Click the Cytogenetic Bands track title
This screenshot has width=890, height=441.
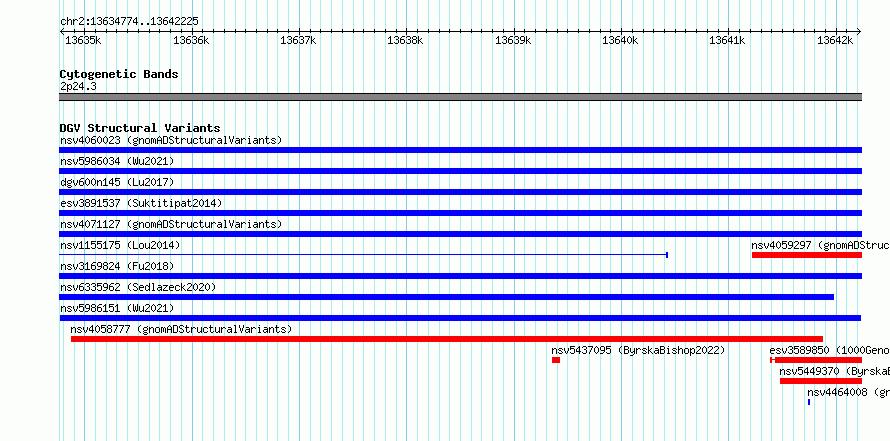pyautogui.click(x=119, y=74)
